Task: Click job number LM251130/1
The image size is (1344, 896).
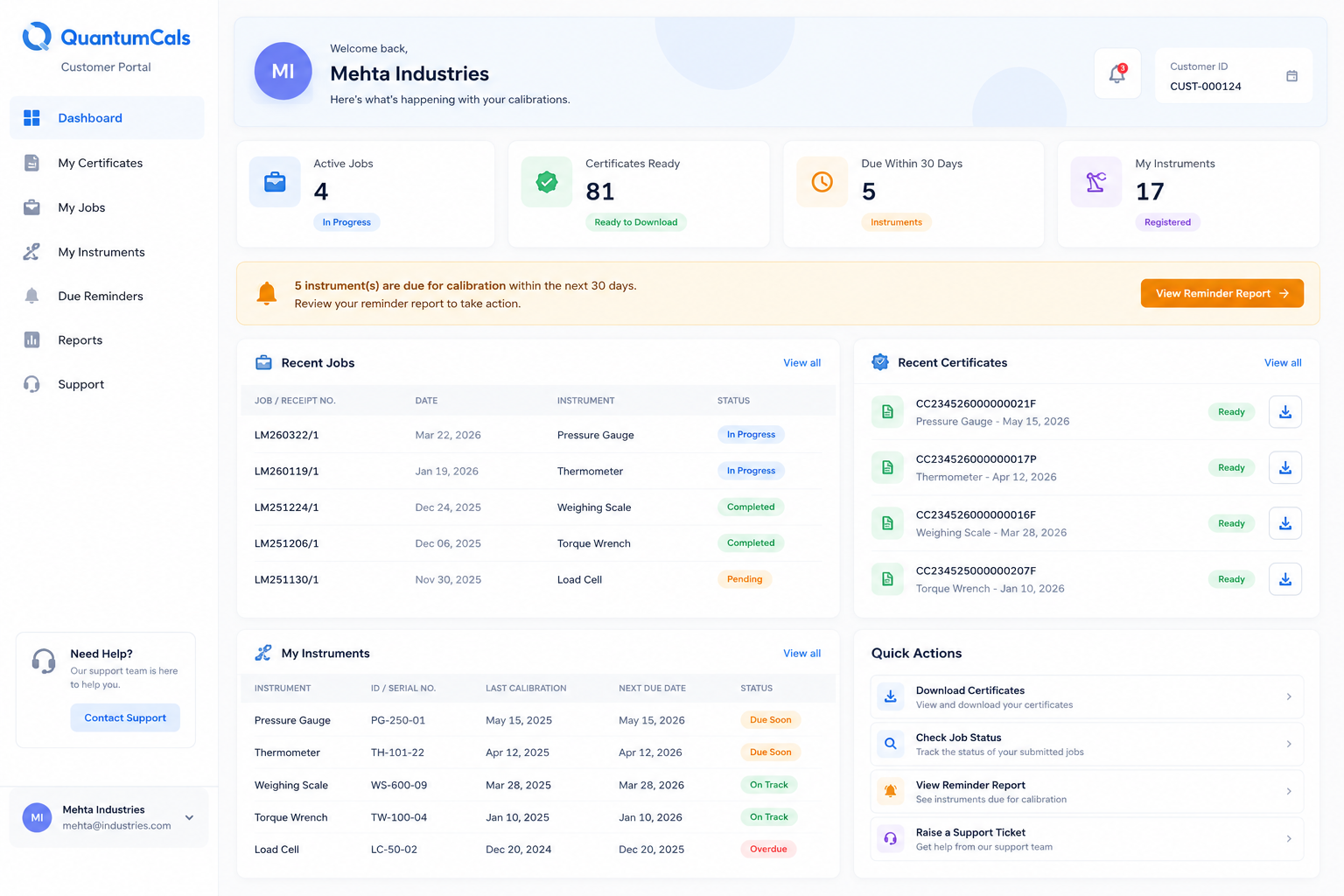Action: (x=286, y=579)
